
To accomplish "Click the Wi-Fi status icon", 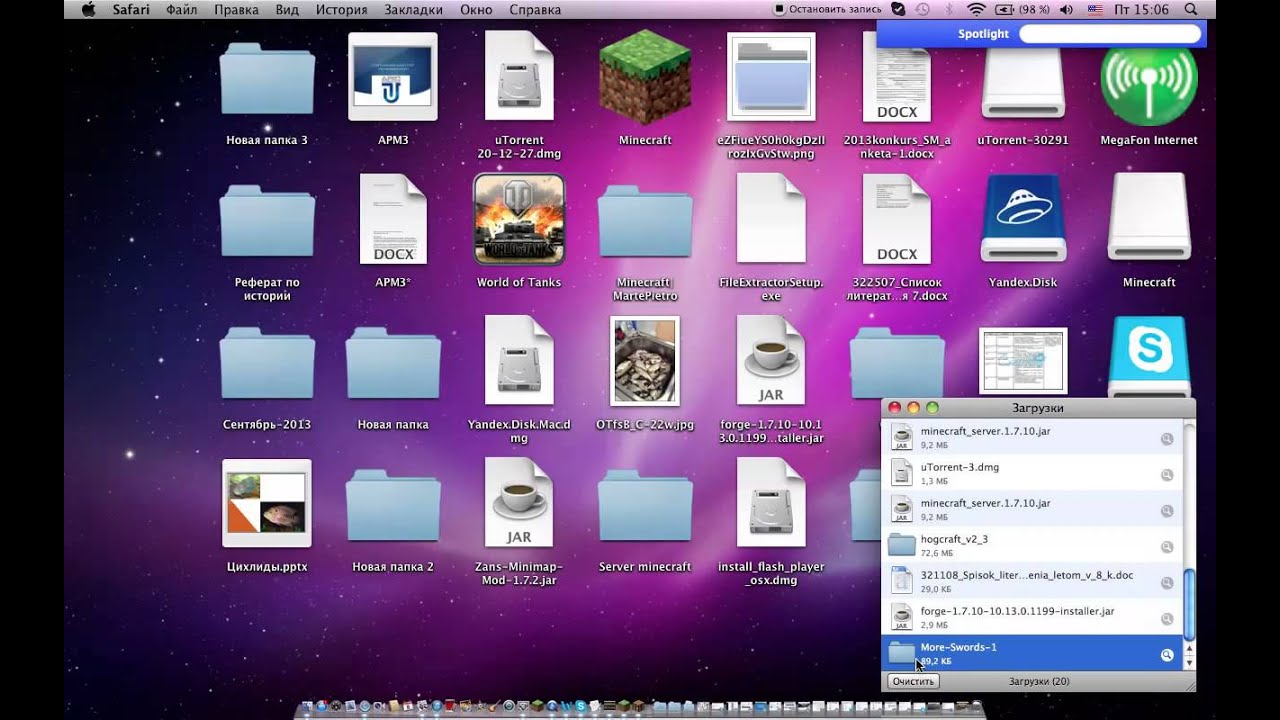I will click(976, 9).
